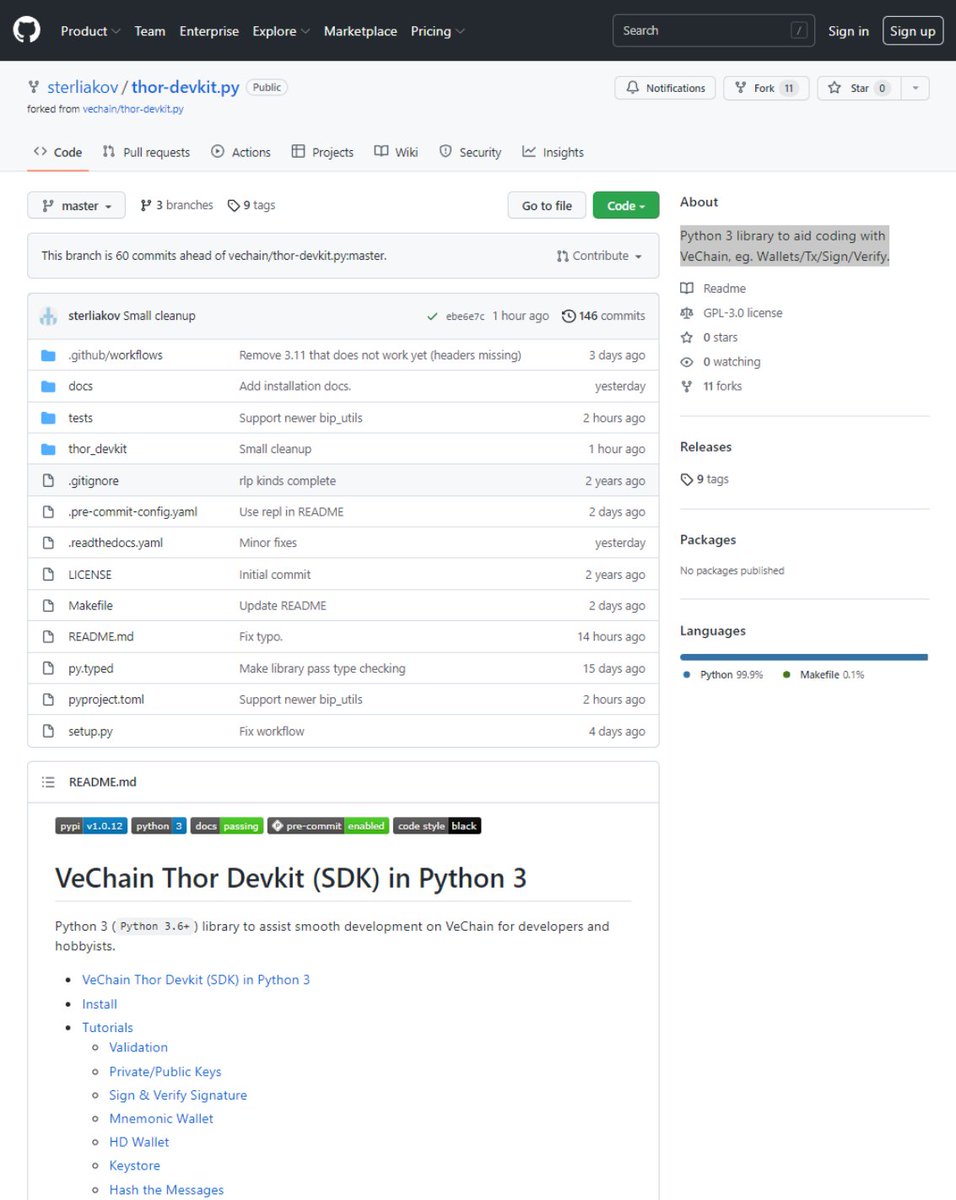Switch to the Code tab

pyautogui.click(x=58, y=152)
